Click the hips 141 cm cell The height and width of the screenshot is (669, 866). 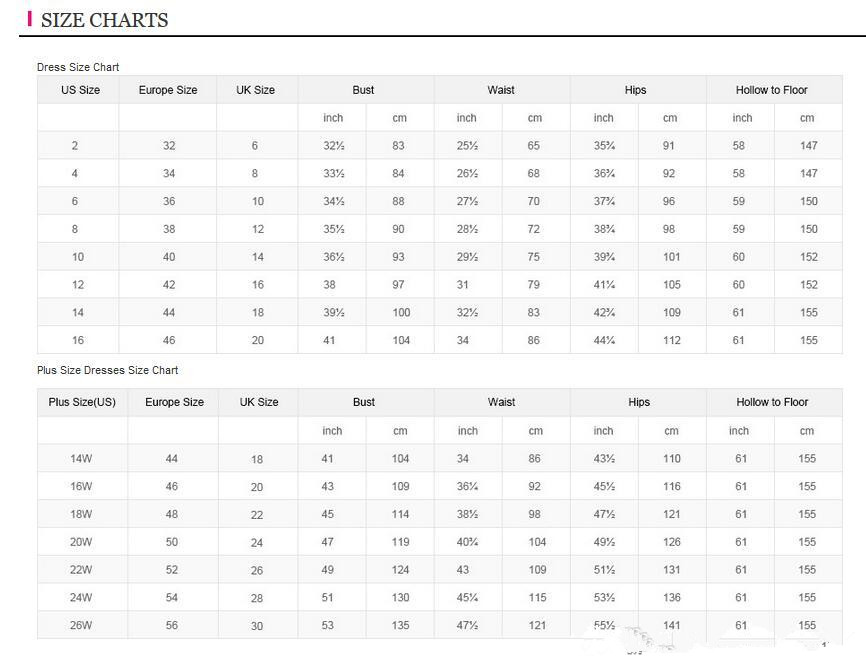(672, 626)
